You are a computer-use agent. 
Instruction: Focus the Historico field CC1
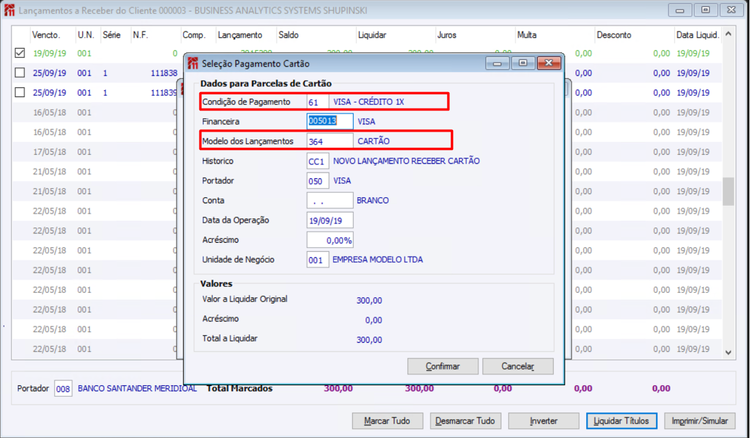[318, 161]
